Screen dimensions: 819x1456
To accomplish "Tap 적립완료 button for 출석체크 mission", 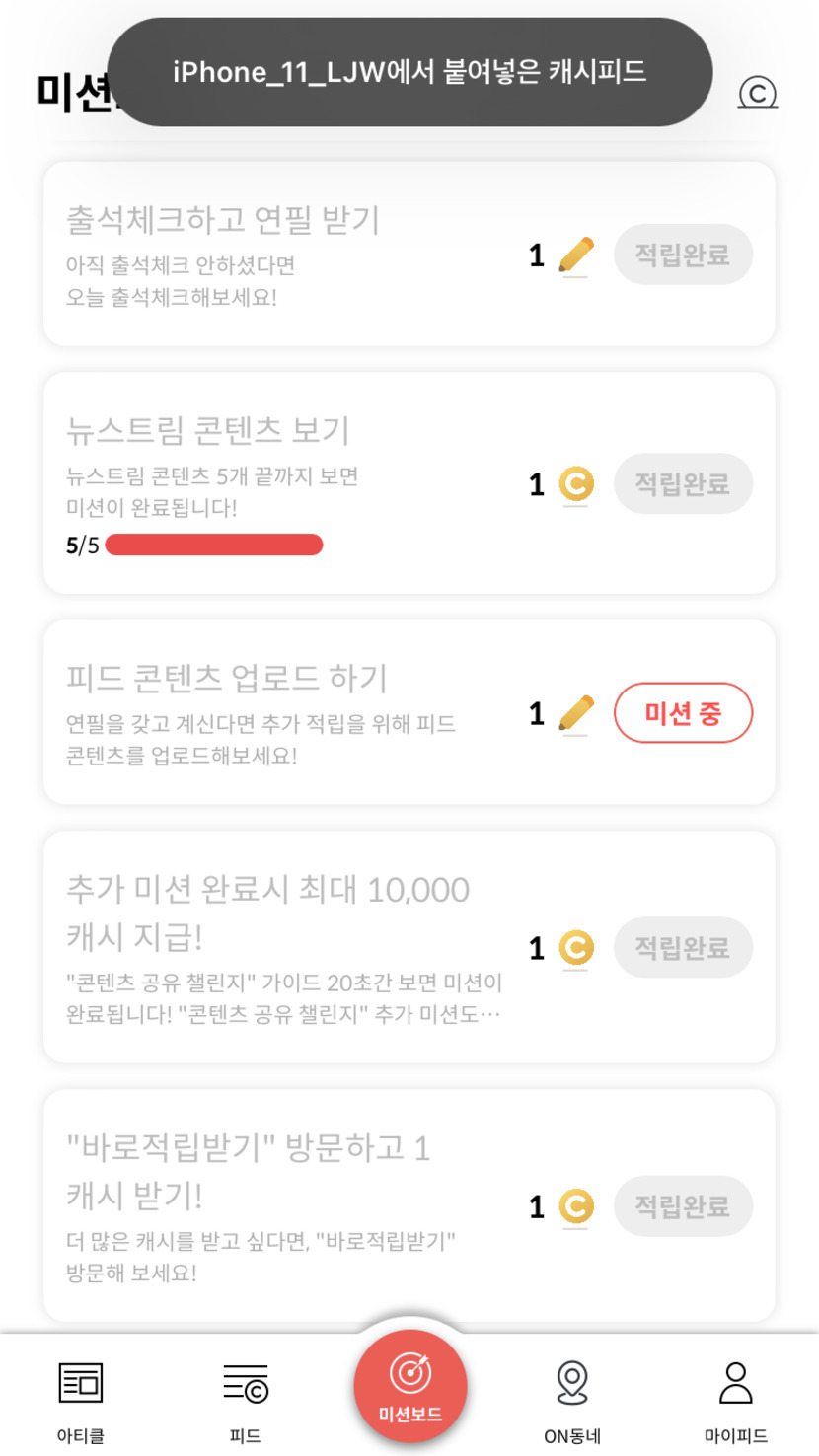I will [x=683, y=255].
